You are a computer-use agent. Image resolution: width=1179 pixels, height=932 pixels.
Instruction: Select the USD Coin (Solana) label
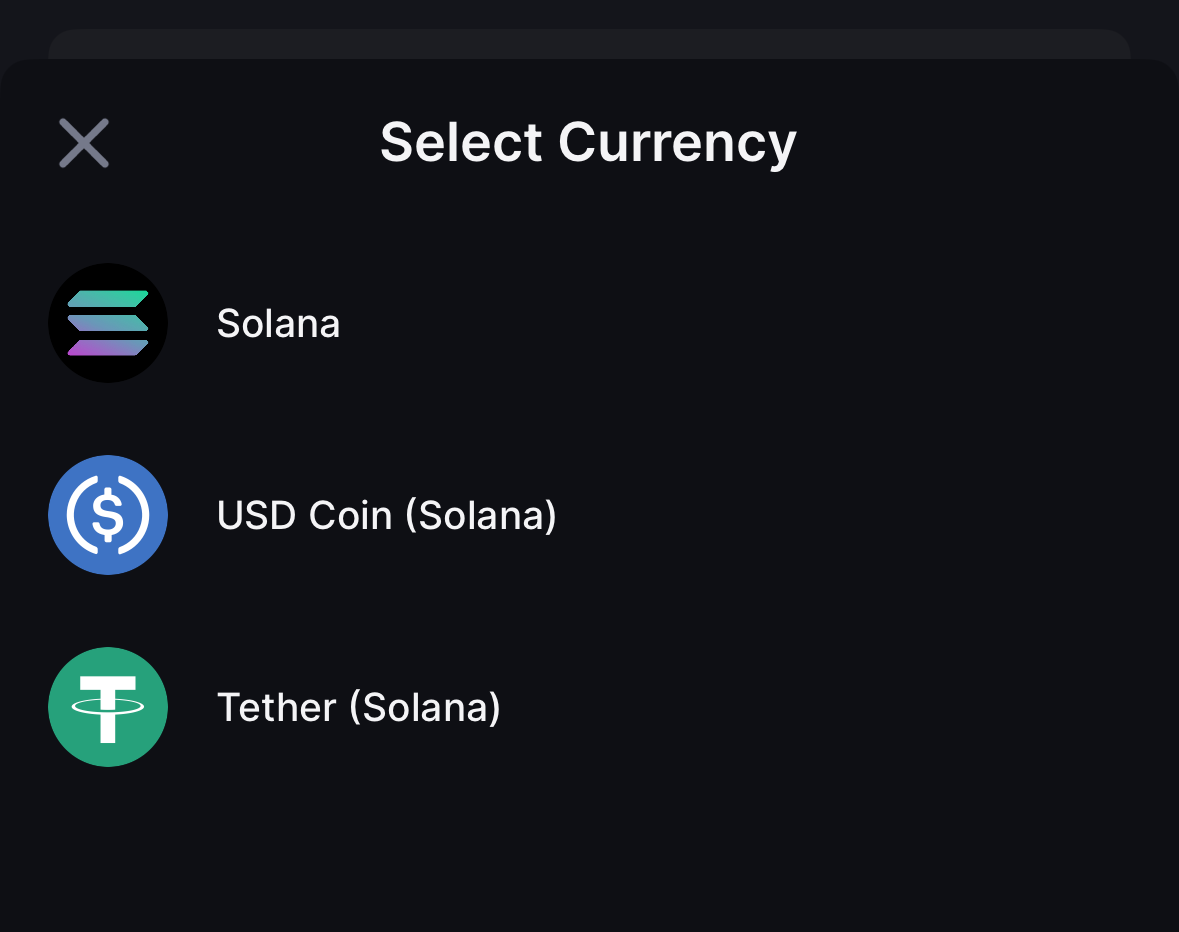pos(386,516)
